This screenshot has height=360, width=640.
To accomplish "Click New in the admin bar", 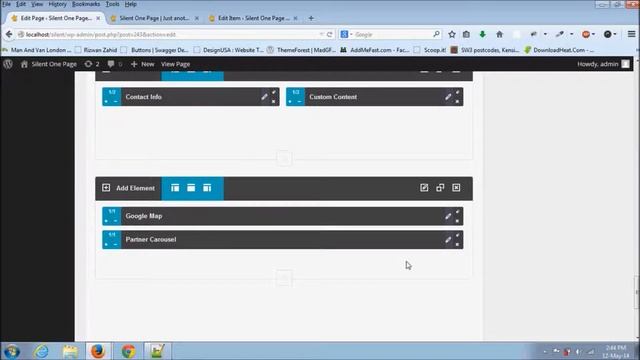I will 142,64.
